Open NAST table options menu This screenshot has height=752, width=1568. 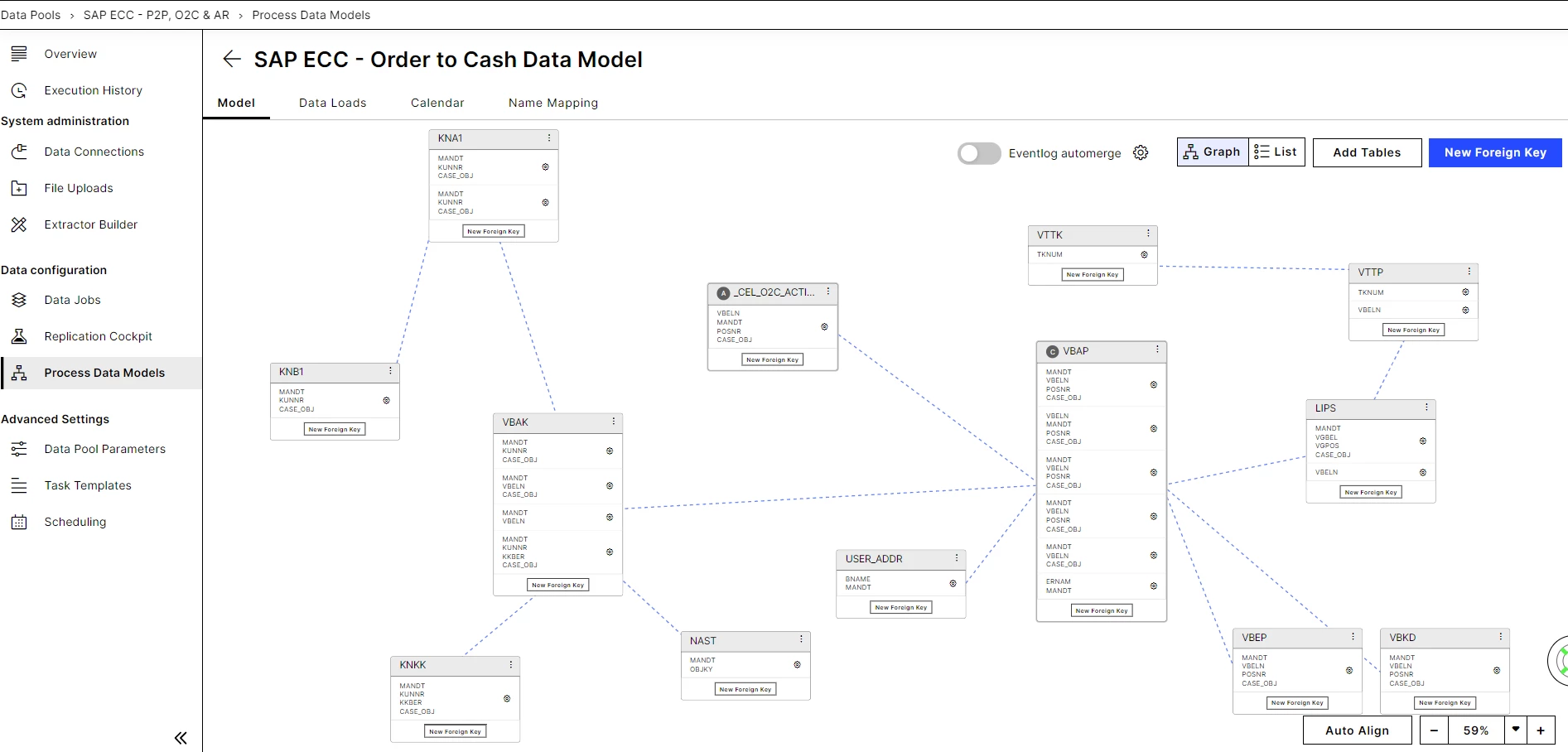tap(801, 640)
